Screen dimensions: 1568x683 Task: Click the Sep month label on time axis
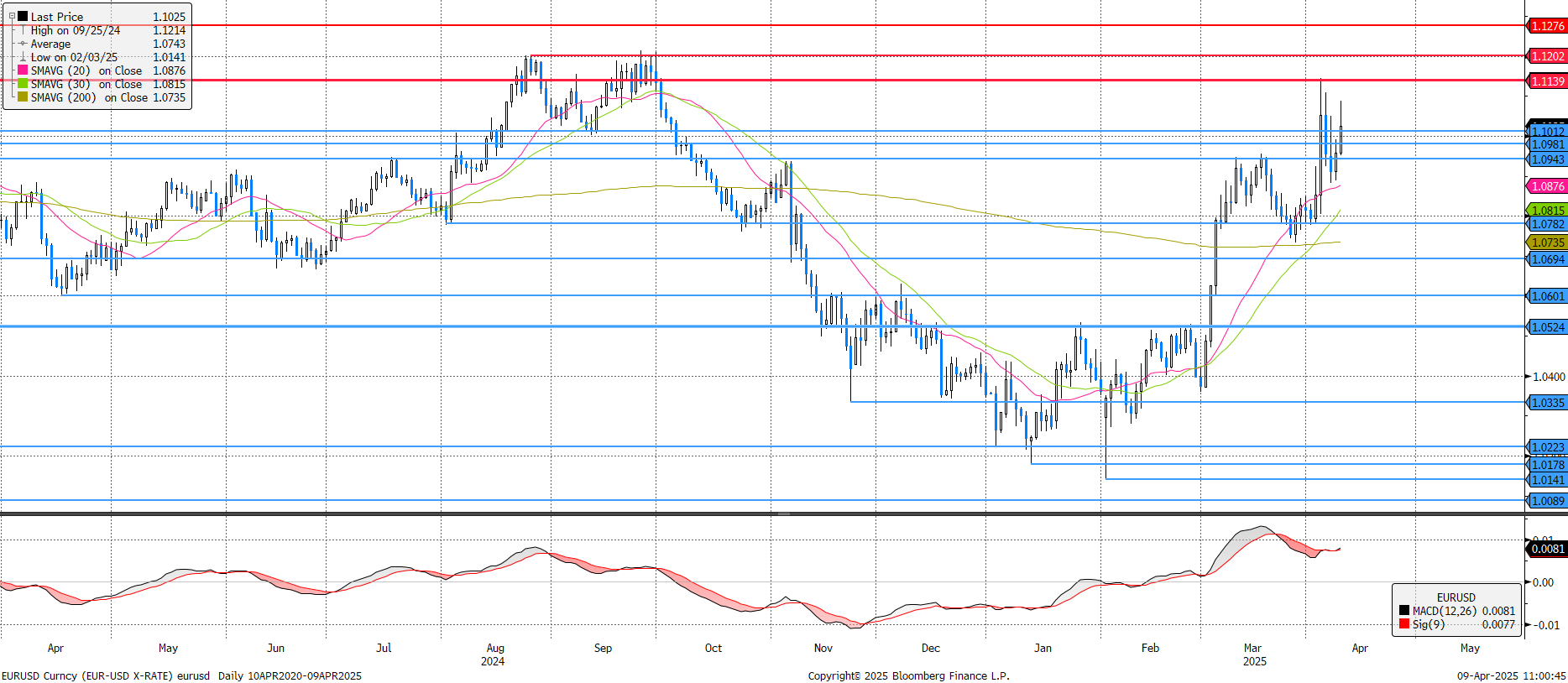point(603,648)
